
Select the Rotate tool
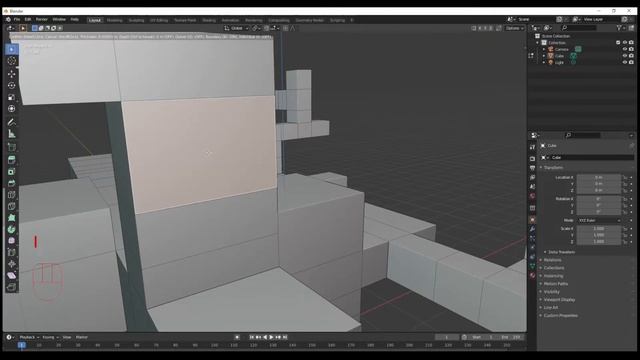pyautogui.click(x=11, y=85)
